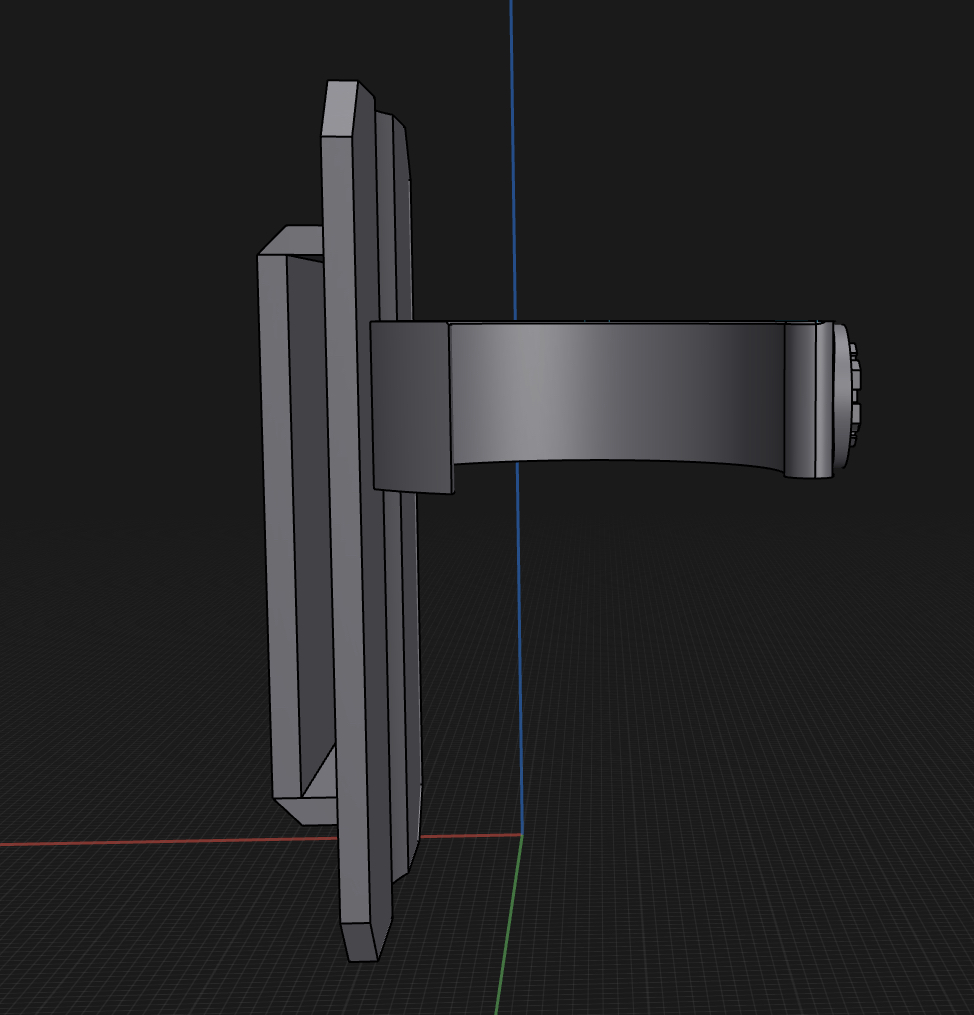The image size is (974, 1015).
Task: Select the curved C-clamp bracket arm
Action: click(x=620, y=390)
